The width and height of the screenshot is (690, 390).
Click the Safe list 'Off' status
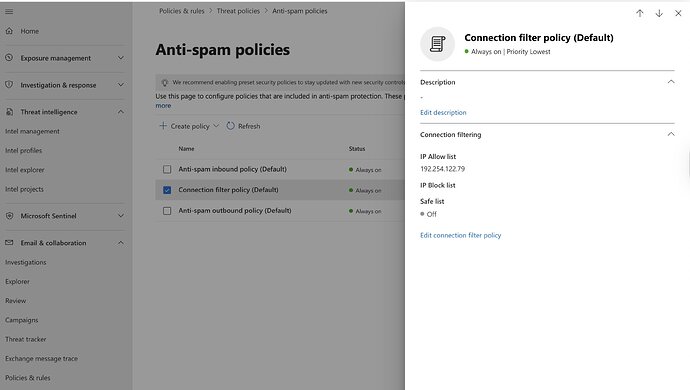point(428,214)
